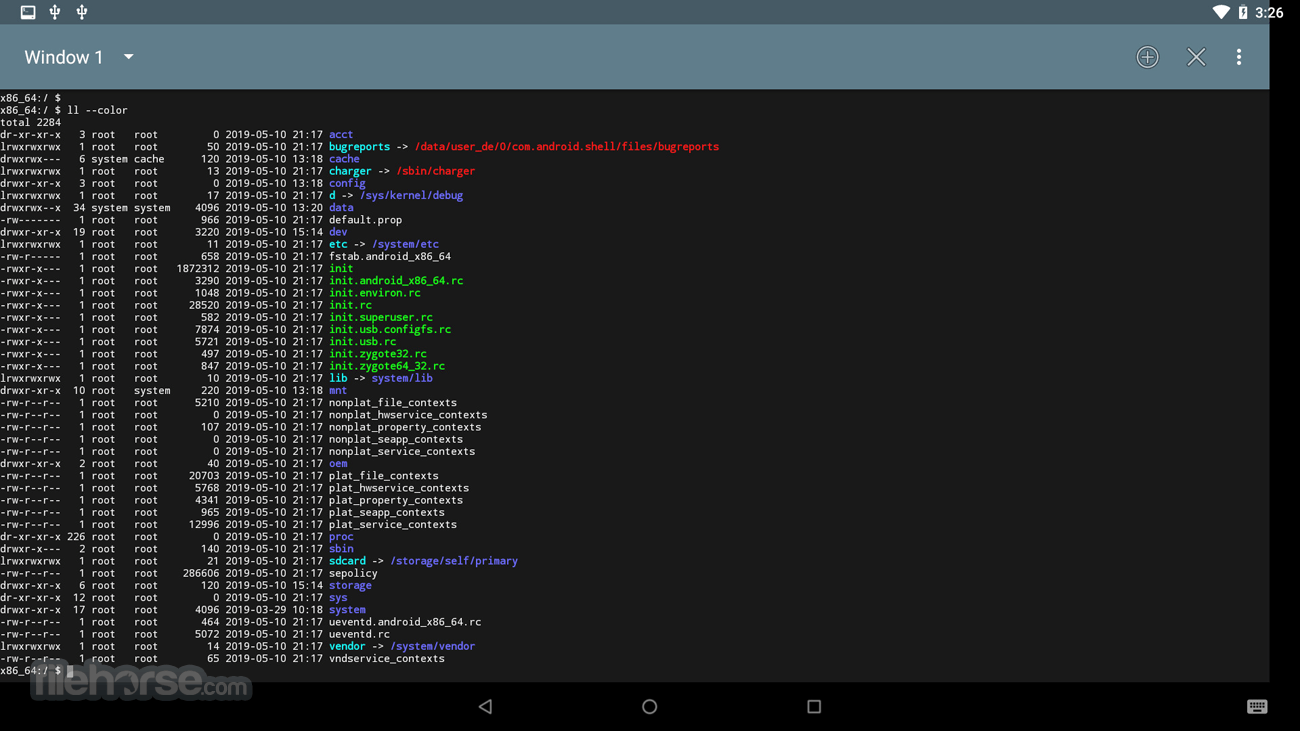Tap the screen notification icon in status bar
1300x731 pixels.
click(x=28, y=12)
